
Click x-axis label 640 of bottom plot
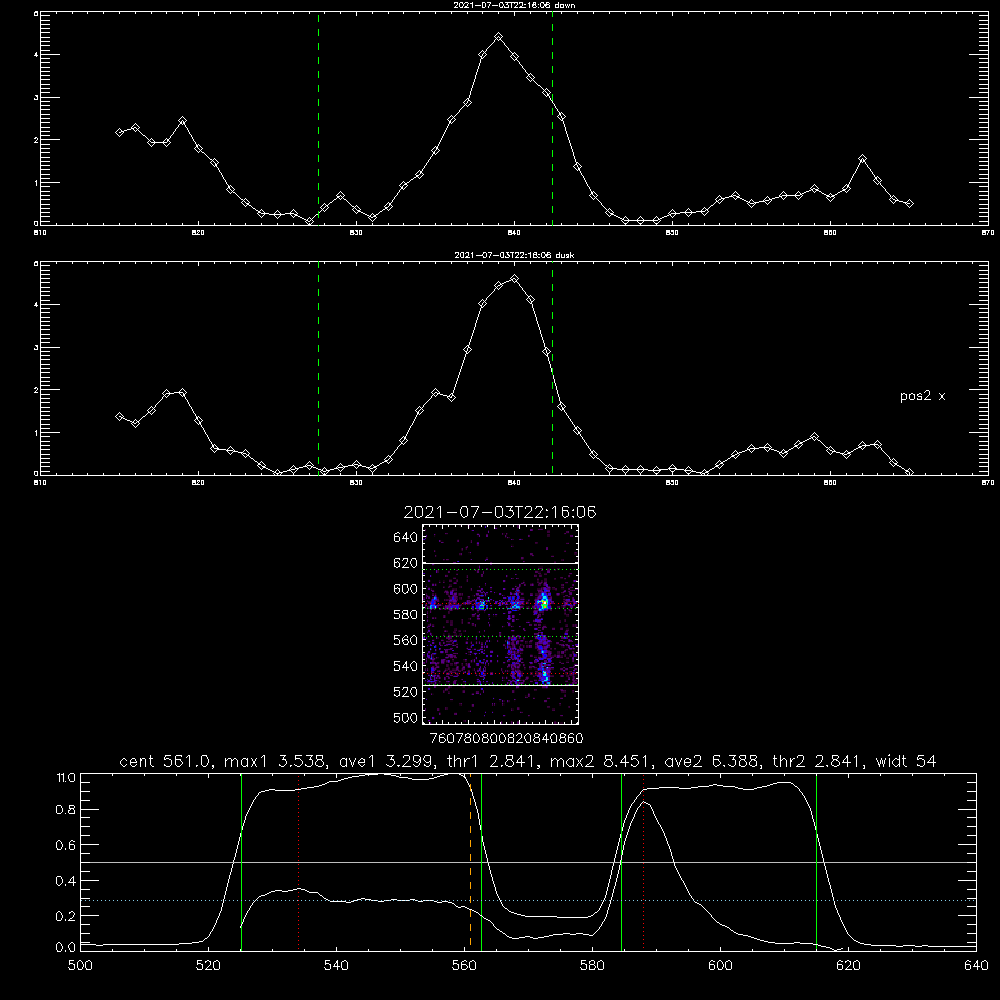pyautogui.click(x=976, y=966)
